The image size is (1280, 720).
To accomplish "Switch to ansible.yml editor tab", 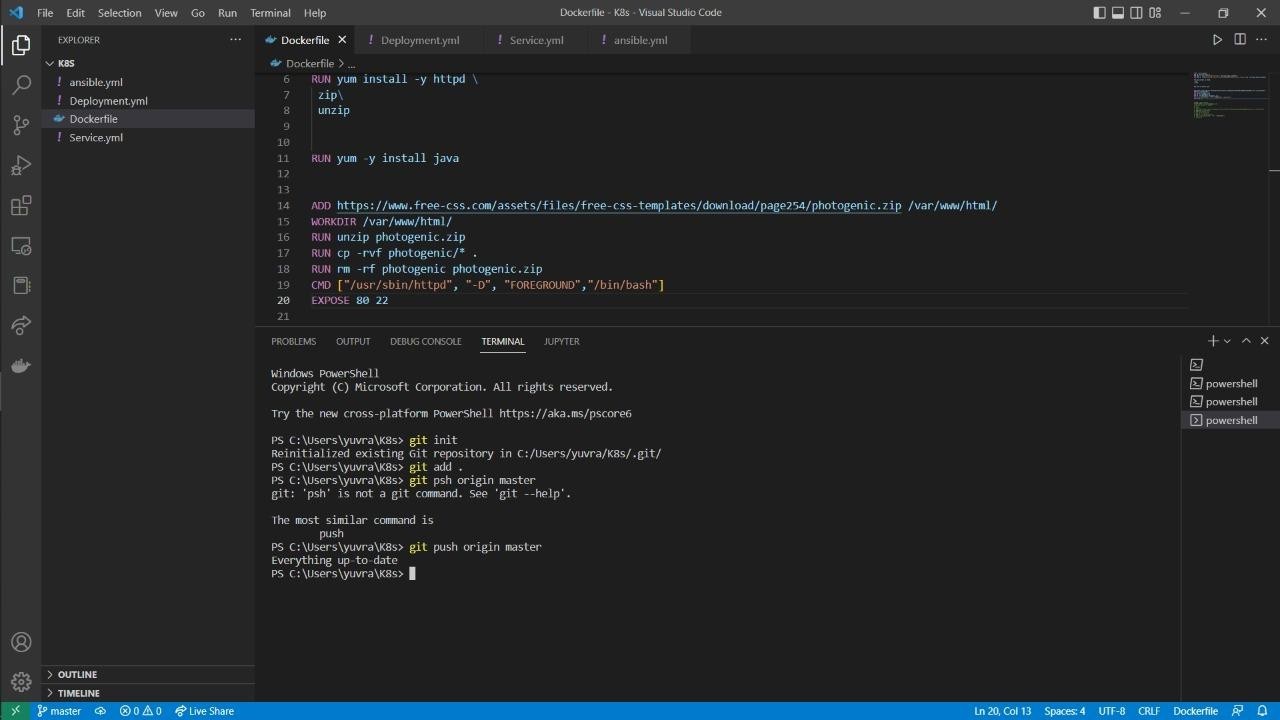I will pyautogui.click(x=640, y=40).
